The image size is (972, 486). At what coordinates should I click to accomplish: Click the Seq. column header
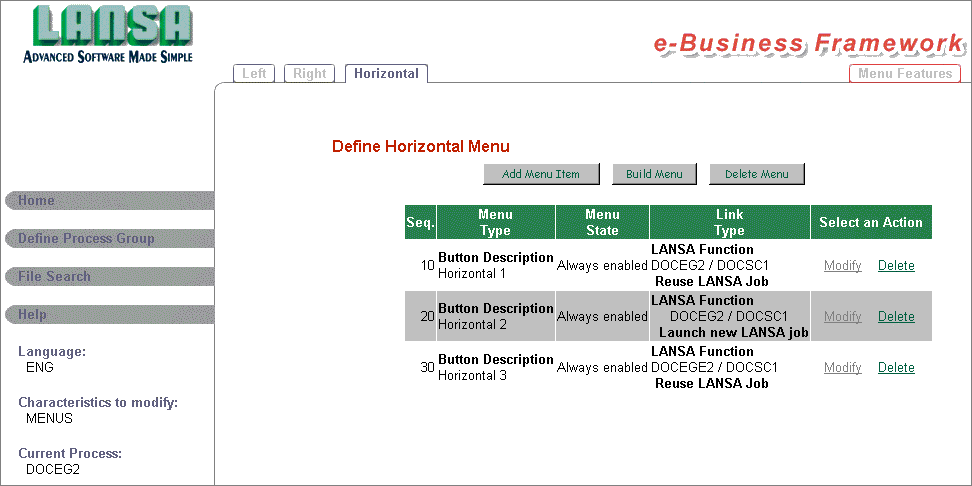[421, 223]
